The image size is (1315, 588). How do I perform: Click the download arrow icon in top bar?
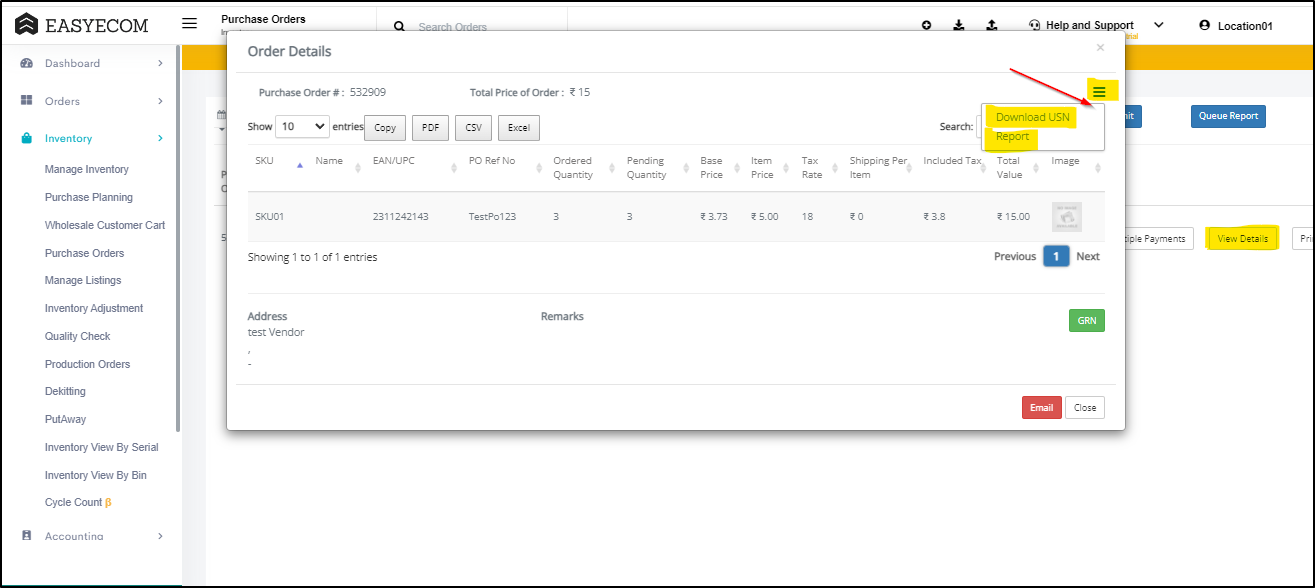tap(959, 26)
